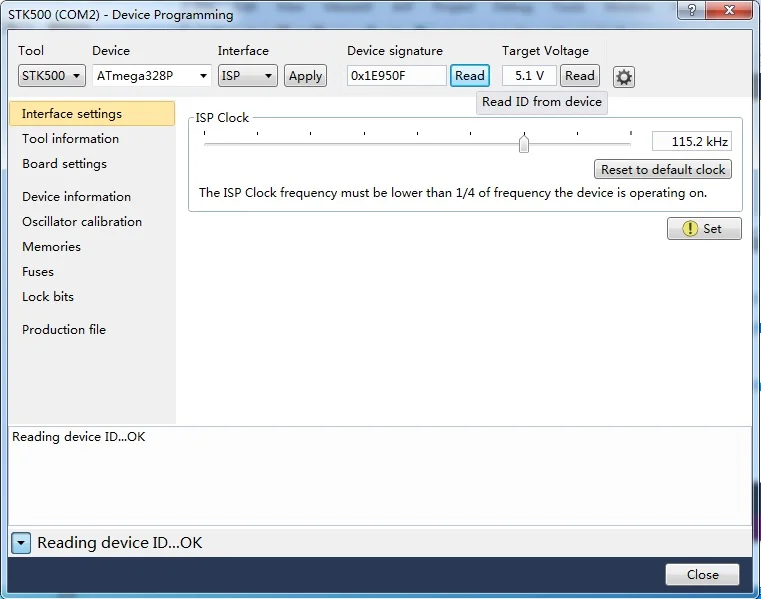Go to the Fuses page
Image resolution: width=761 pixels, height=599 pixels.
[x=38, y=272]
